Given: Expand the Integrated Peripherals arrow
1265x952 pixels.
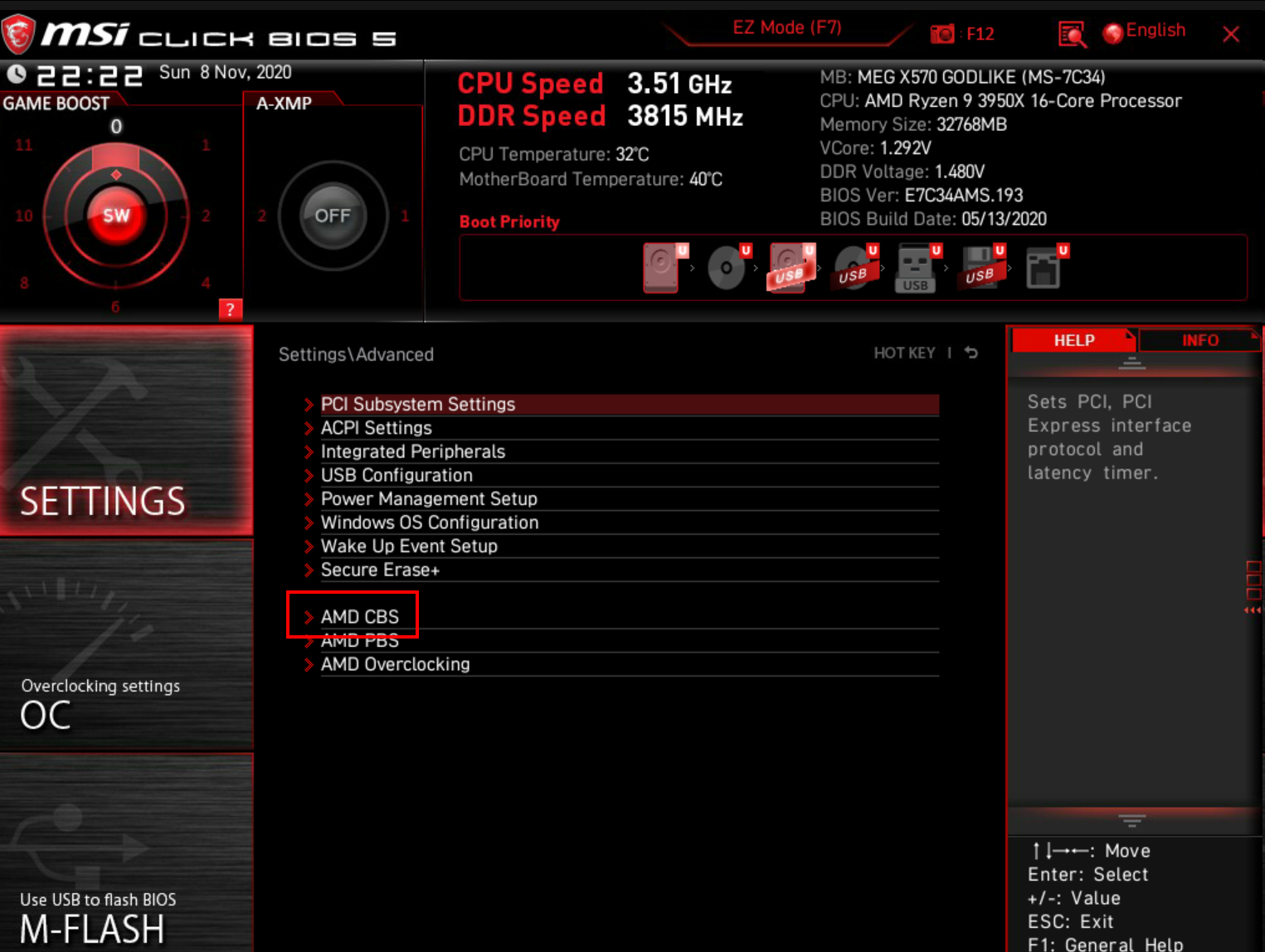Looking at the screenshot, I should (309, 452).
